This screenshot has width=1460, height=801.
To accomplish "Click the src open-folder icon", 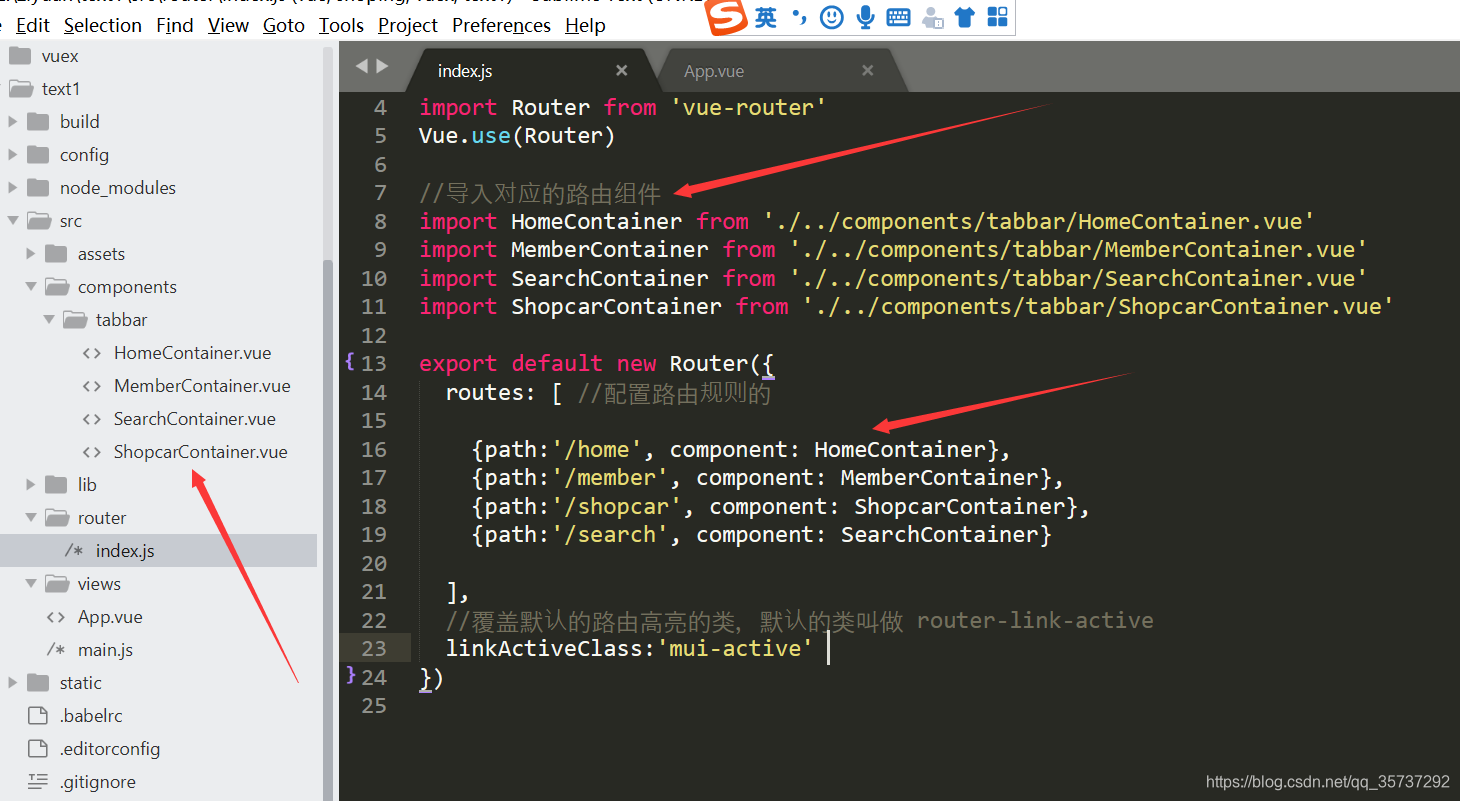I will click(x=39, y=221).
